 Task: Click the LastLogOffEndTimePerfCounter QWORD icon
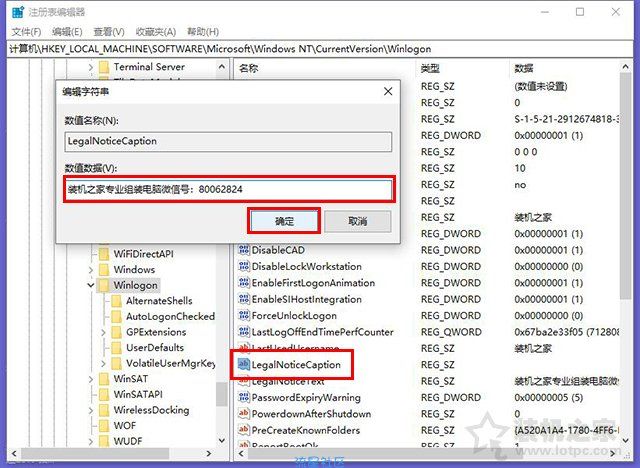[x=244, y=332]
